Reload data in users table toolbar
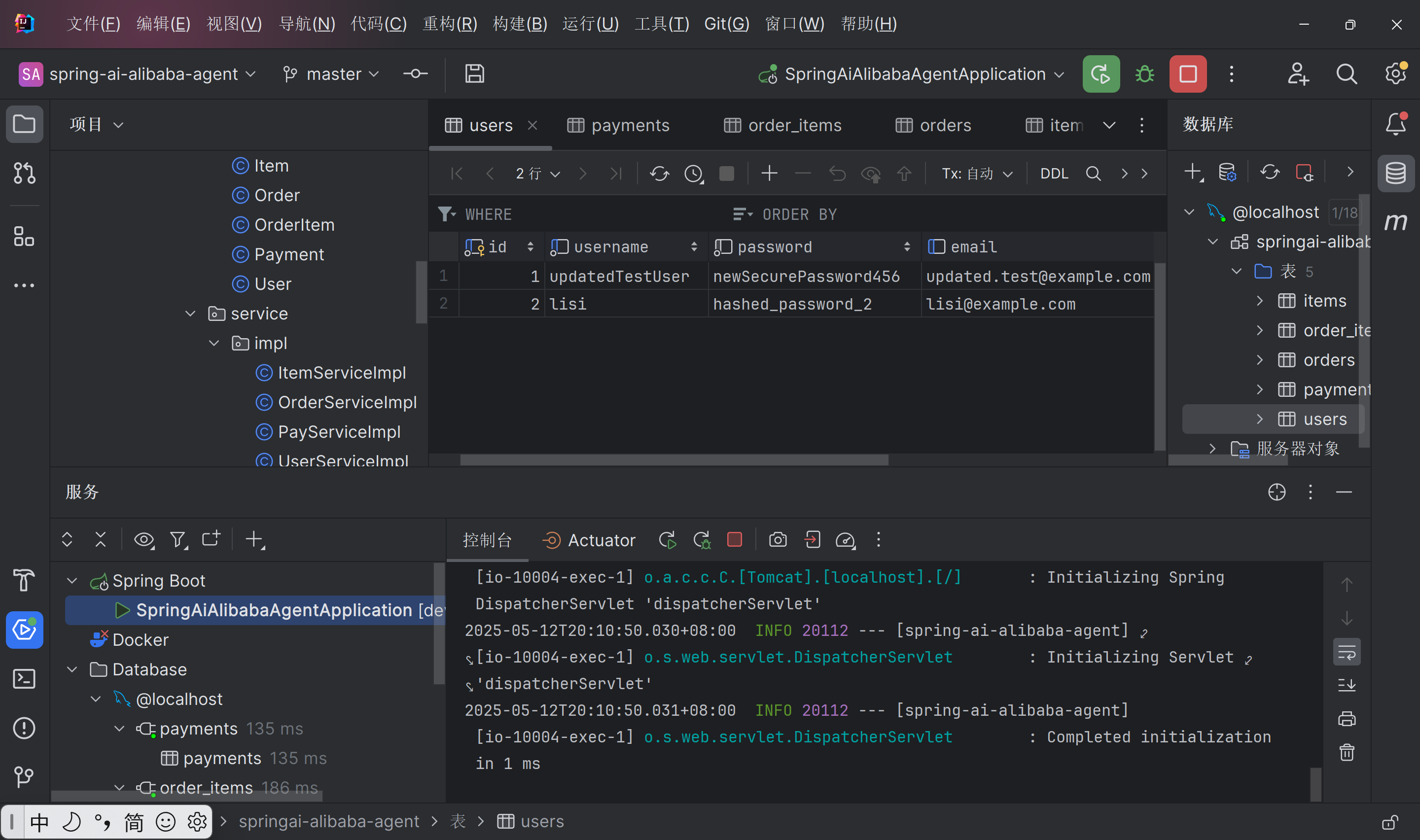1420x840 pixels. coord(659,173)
